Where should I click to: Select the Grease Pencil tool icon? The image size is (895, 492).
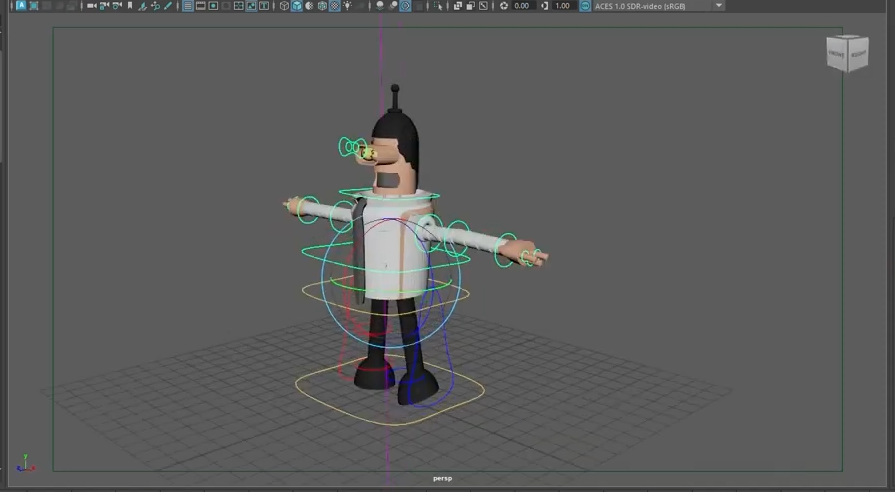click(168, 6)
